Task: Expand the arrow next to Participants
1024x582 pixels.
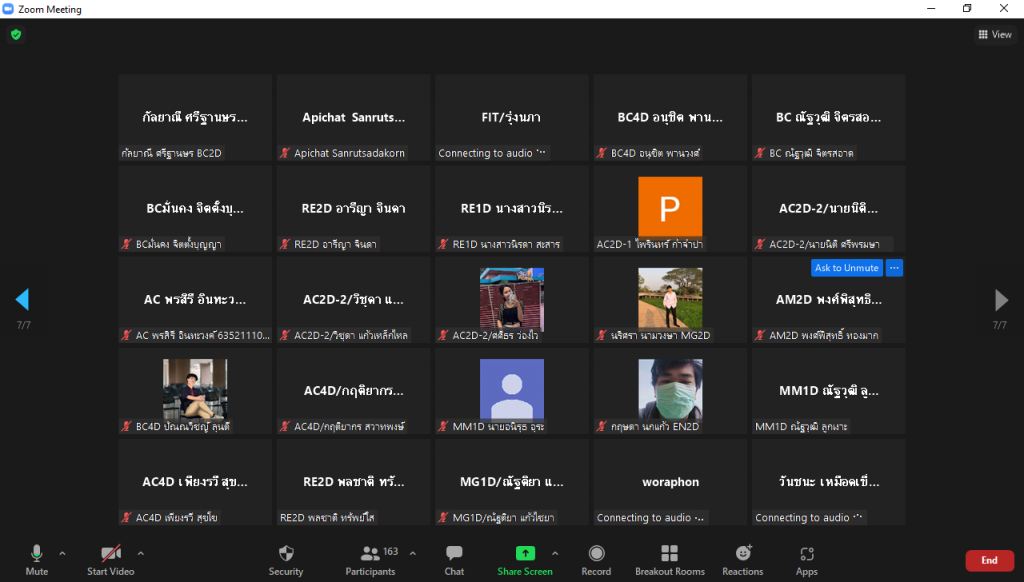Action: point(413,552)
